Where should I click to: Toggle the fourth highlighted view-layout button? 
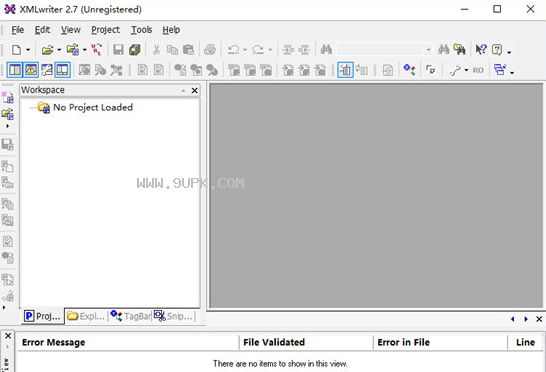point(63,70)
